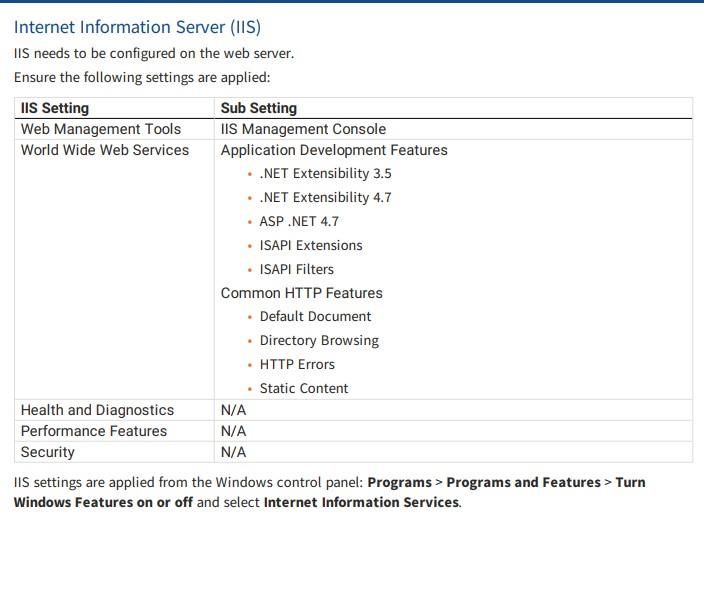Click the Internet Information Server (IIS) heading
Image resolution: width=704 pixels, height=594 pixels.
[137, 27]
